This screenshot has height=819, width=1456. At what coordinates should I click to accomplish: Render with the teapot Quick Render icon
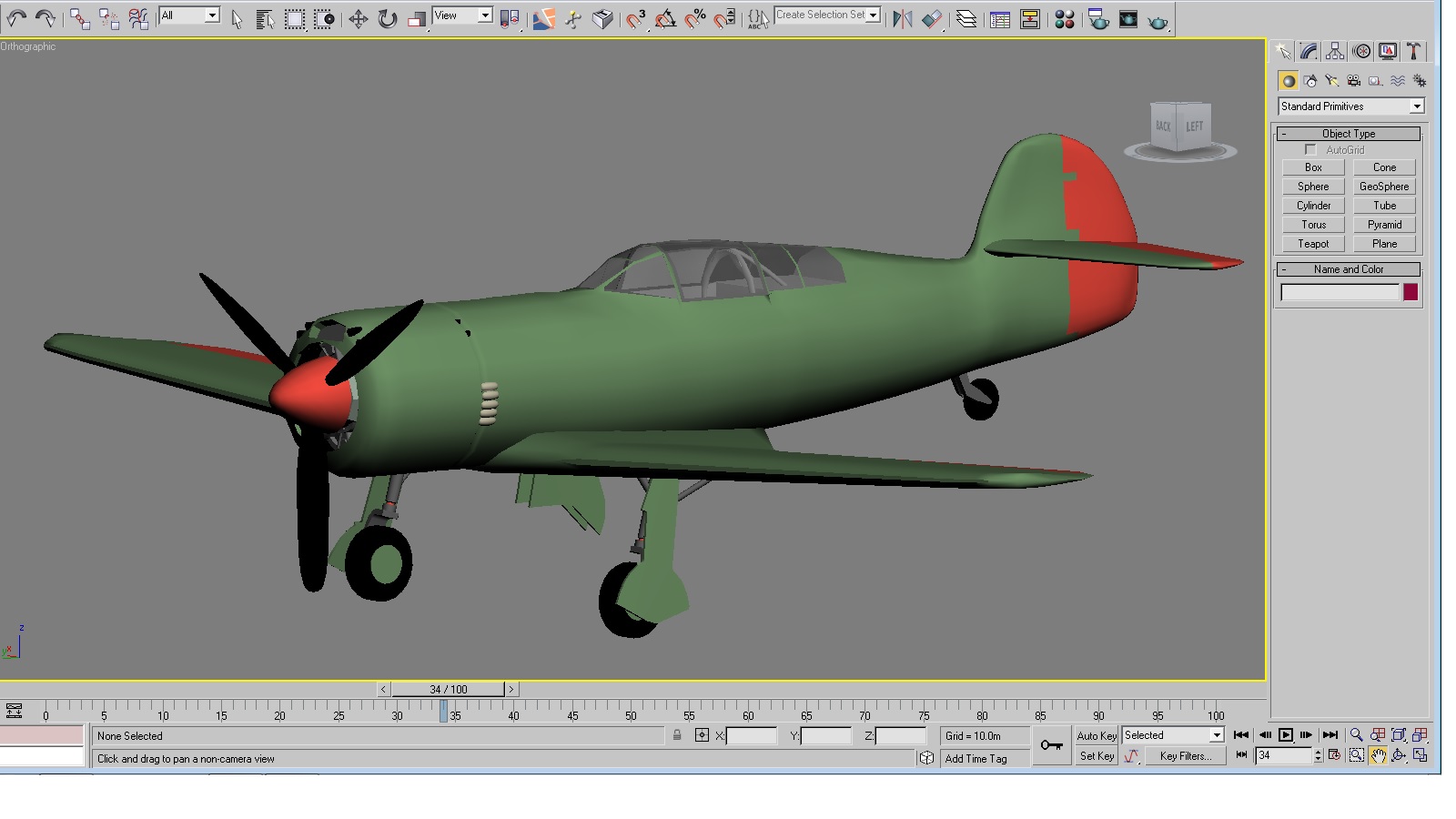click(x=1158, y=19)
